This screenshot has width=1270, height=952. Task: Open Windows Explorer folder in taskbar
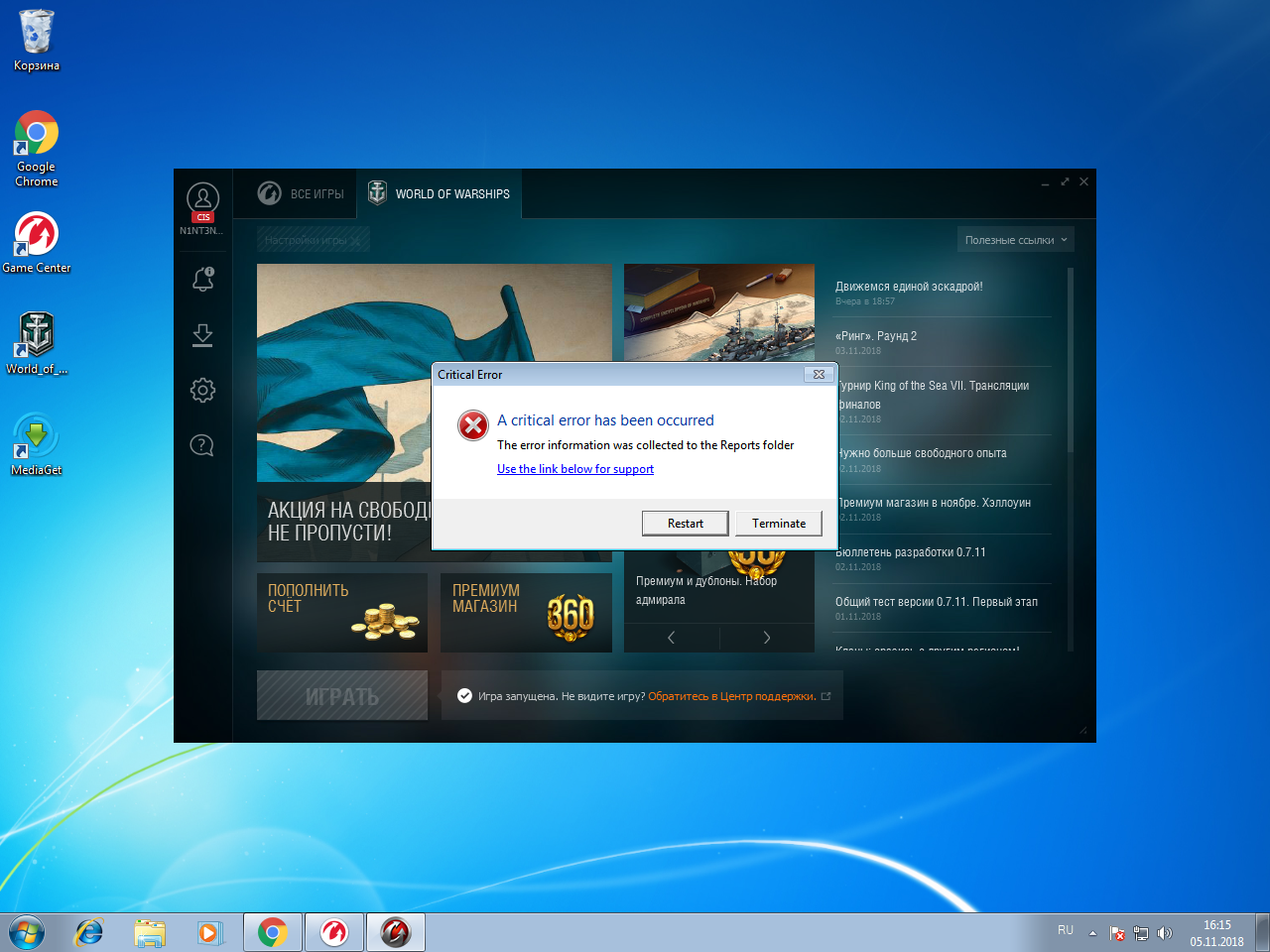[150, 932]
